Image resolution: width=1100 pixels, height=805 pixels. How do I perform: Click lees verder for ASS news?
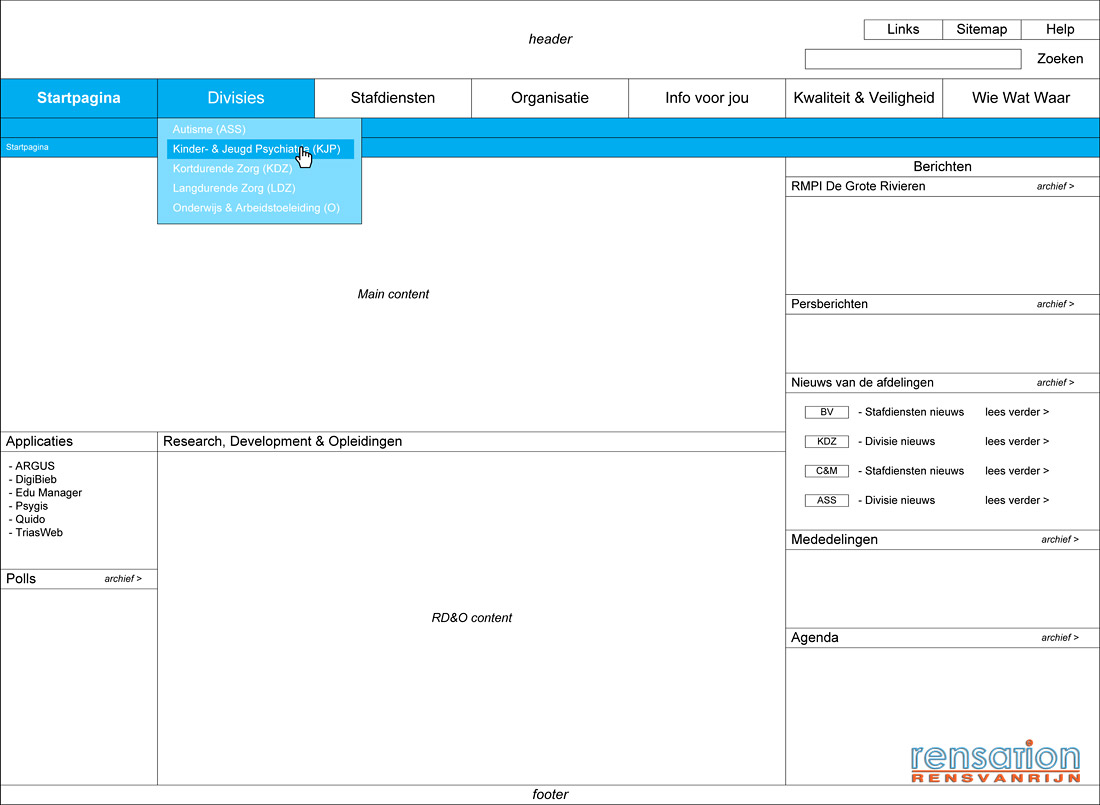pyautogui.click(x=1017, y=500)
